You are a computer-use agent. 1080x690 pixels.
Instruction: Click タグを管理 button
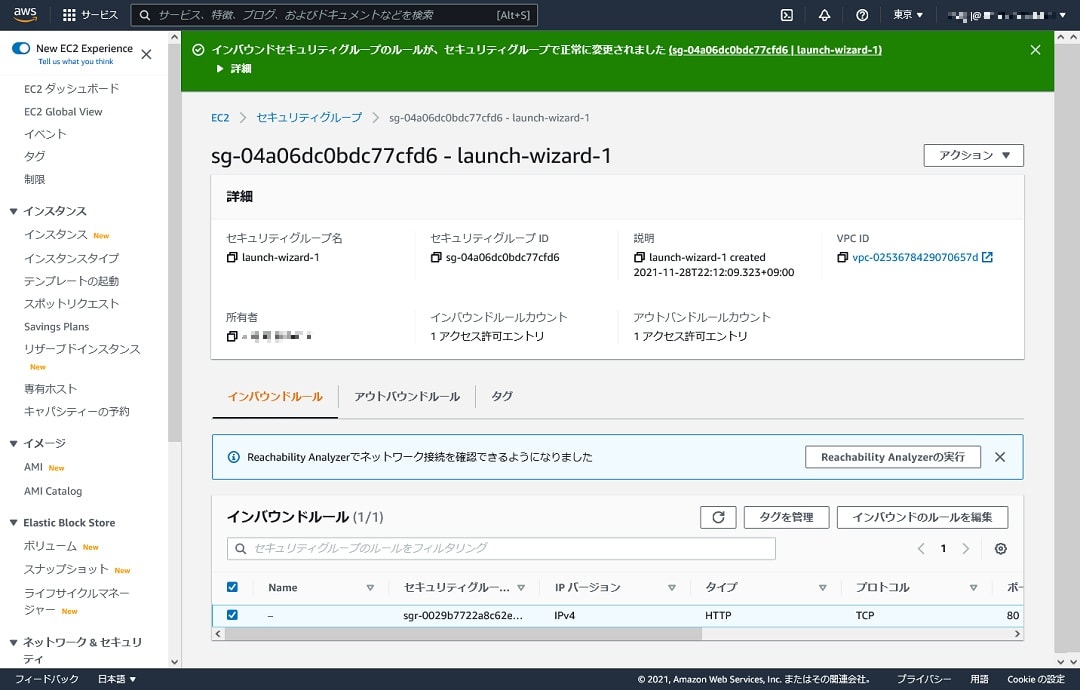click(786, 517)
